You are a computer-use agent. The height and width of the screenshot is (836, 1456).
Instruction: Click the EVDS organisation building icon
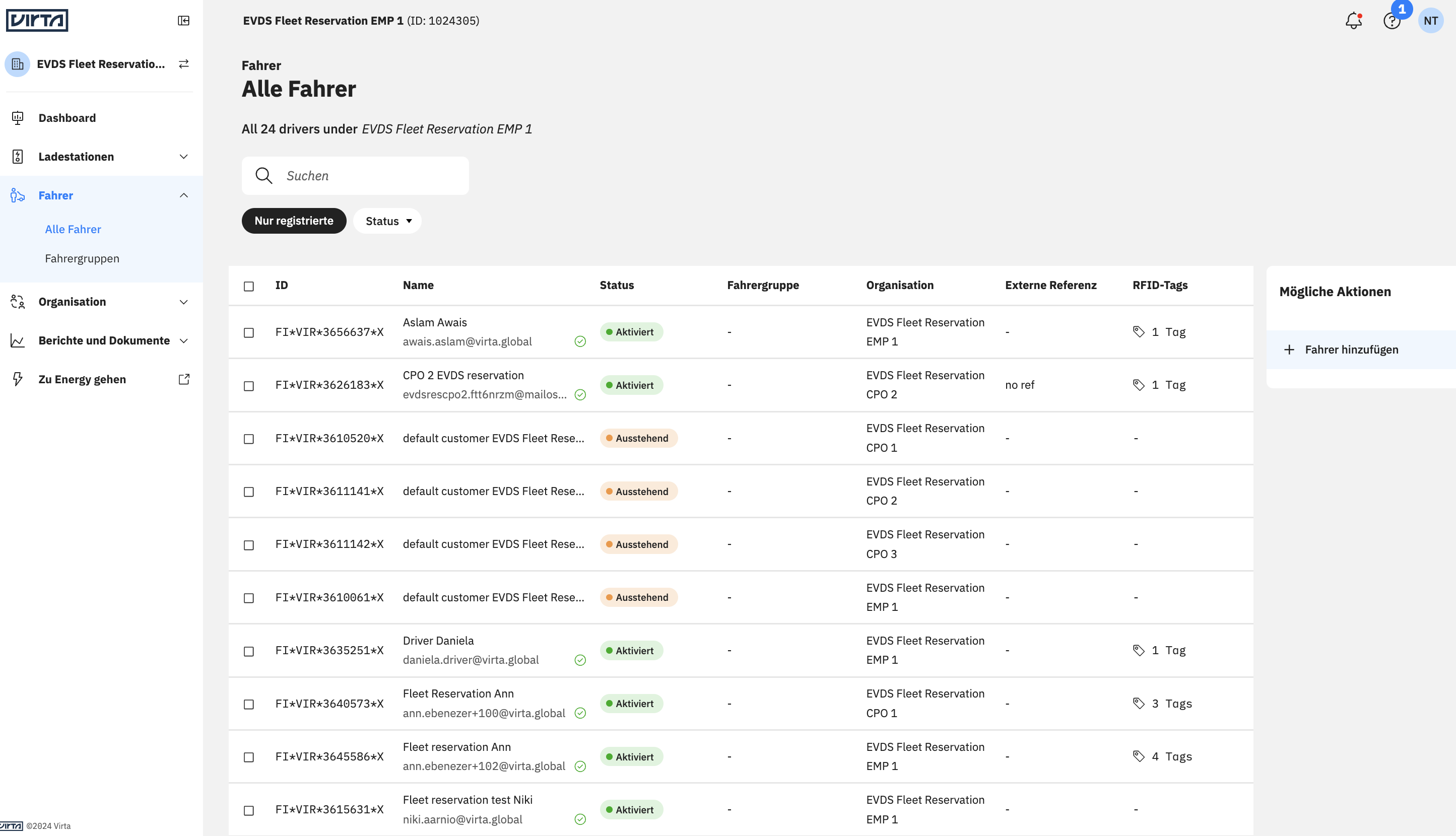(17, 64)
